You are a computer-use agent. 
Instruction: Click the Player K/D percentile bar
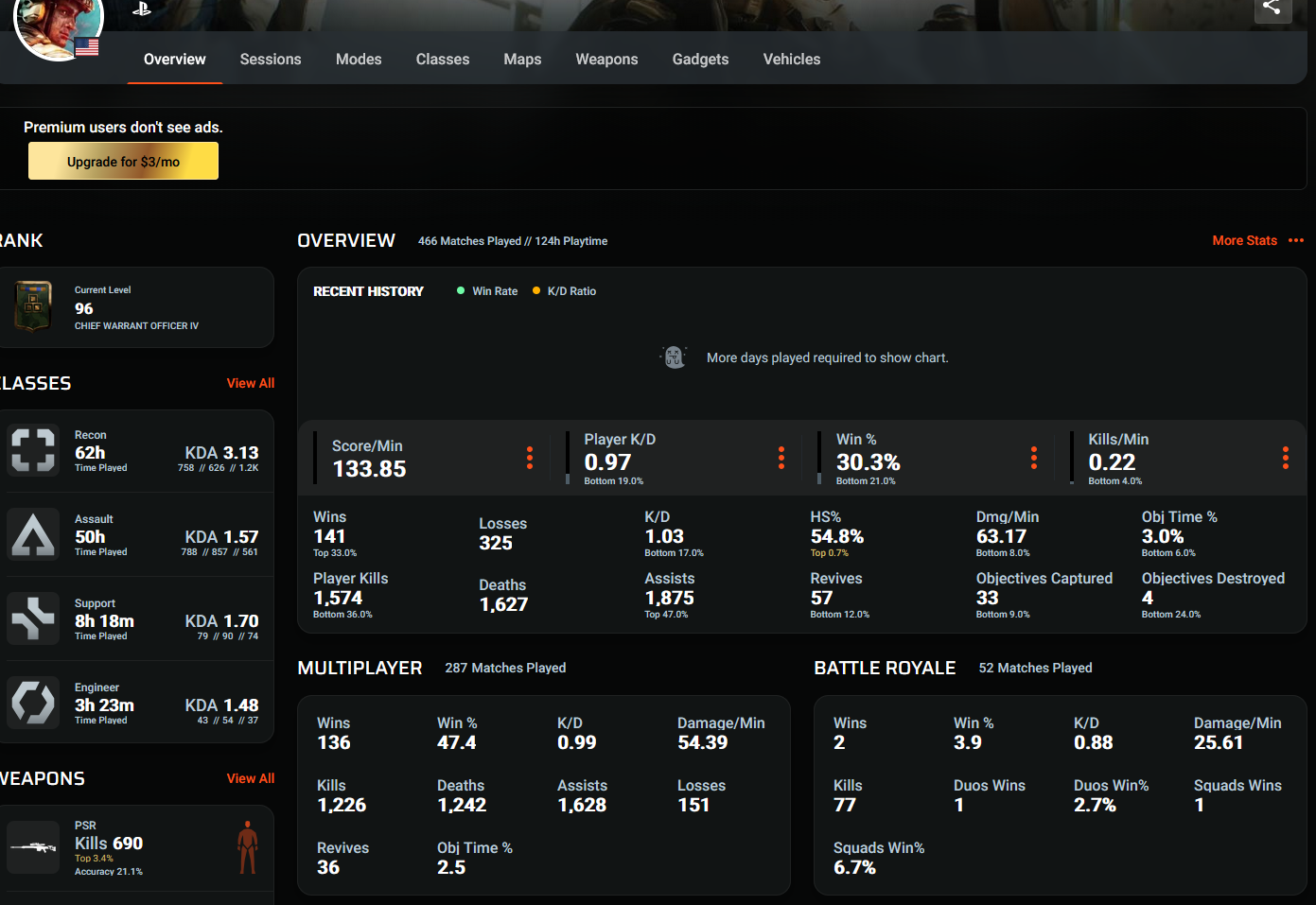click(568, 458)
